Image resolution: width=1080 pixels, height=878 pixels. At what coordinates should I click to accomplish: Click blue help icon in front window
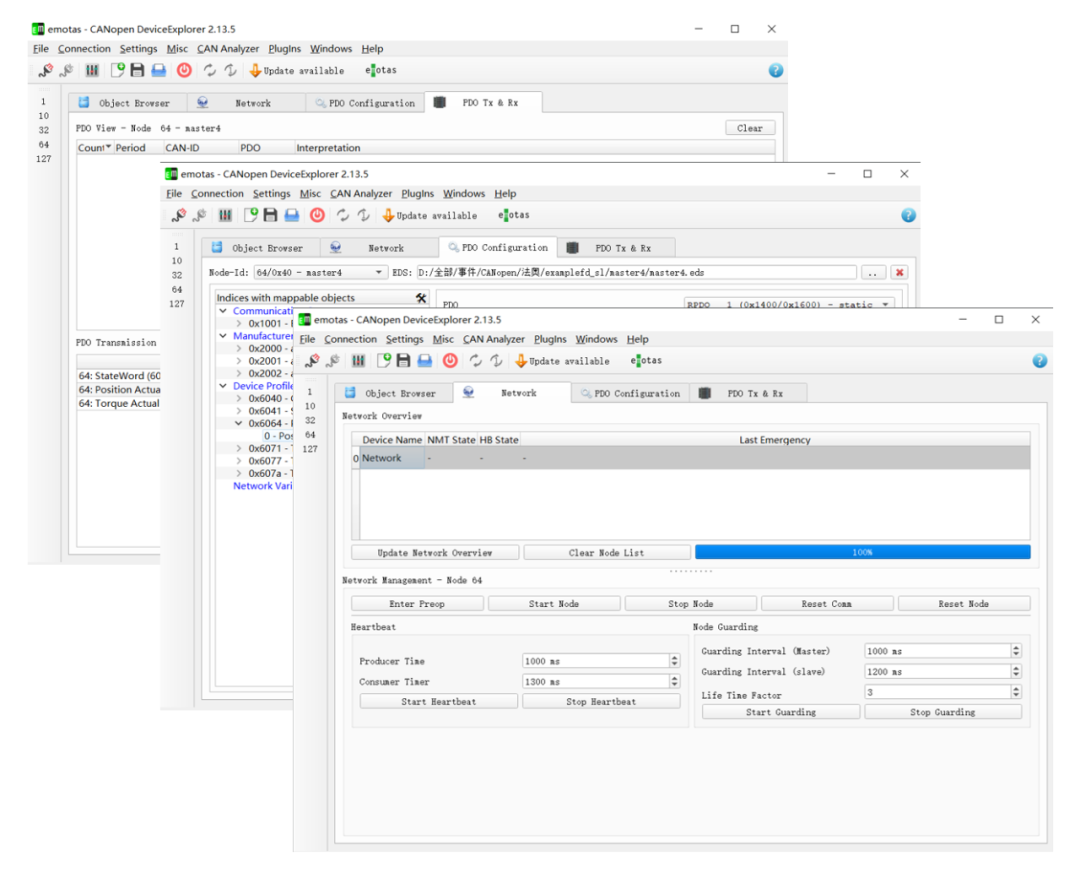(1039, 361)
